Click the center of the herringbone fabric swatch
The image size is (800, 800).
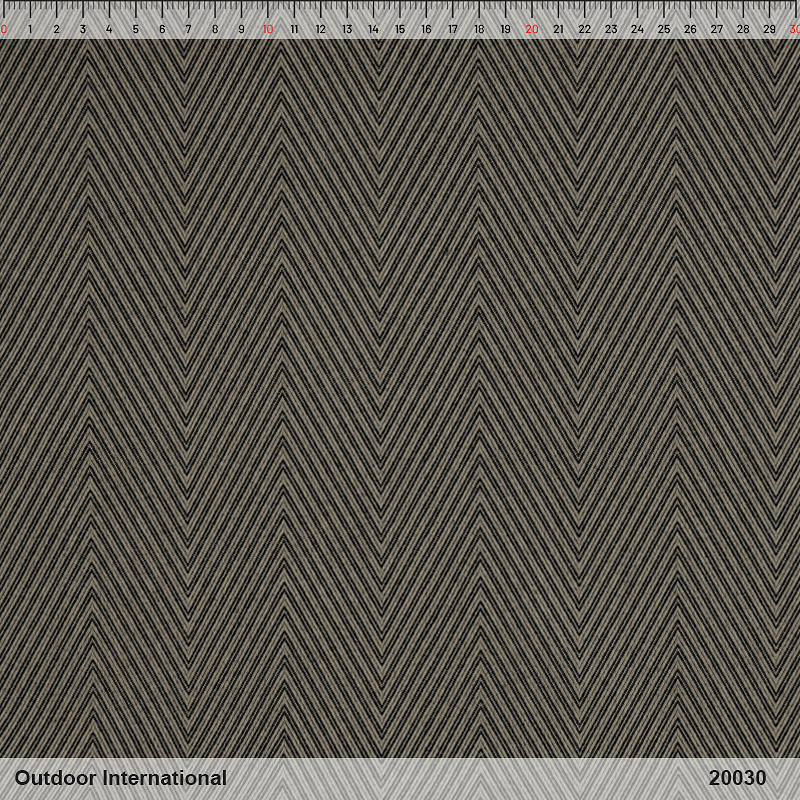(x=400, y=398)
